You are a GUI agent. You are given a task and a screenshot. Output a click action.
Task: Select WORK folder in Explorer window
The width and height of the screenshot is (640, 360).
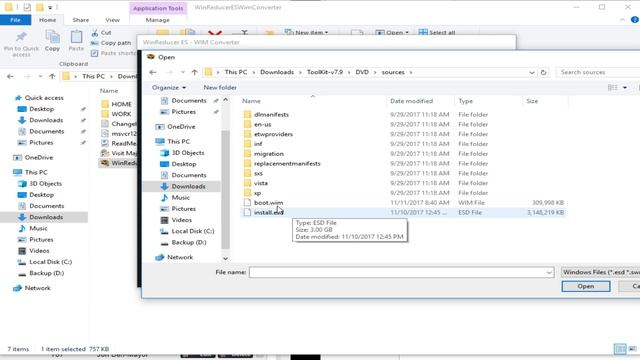click(121, 114)
